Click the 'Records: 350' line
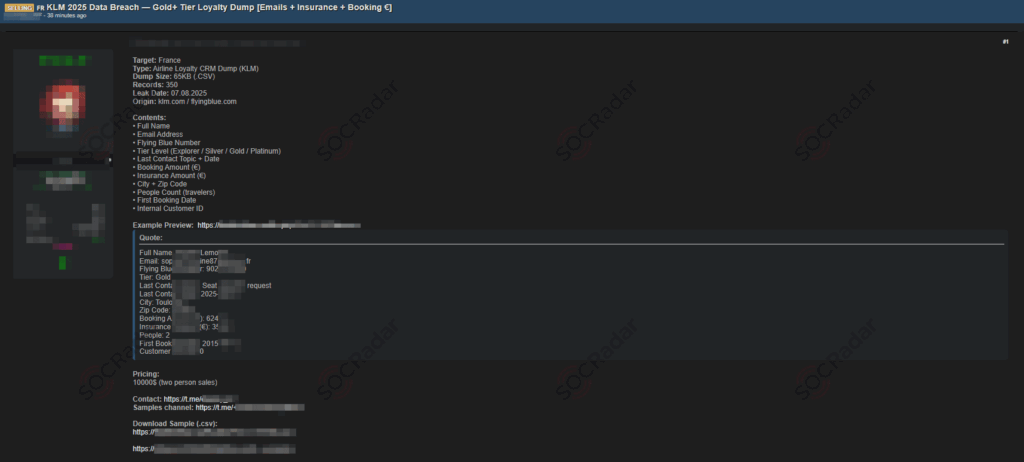This screenshot has width=1024, height=462. pos(155,85)
